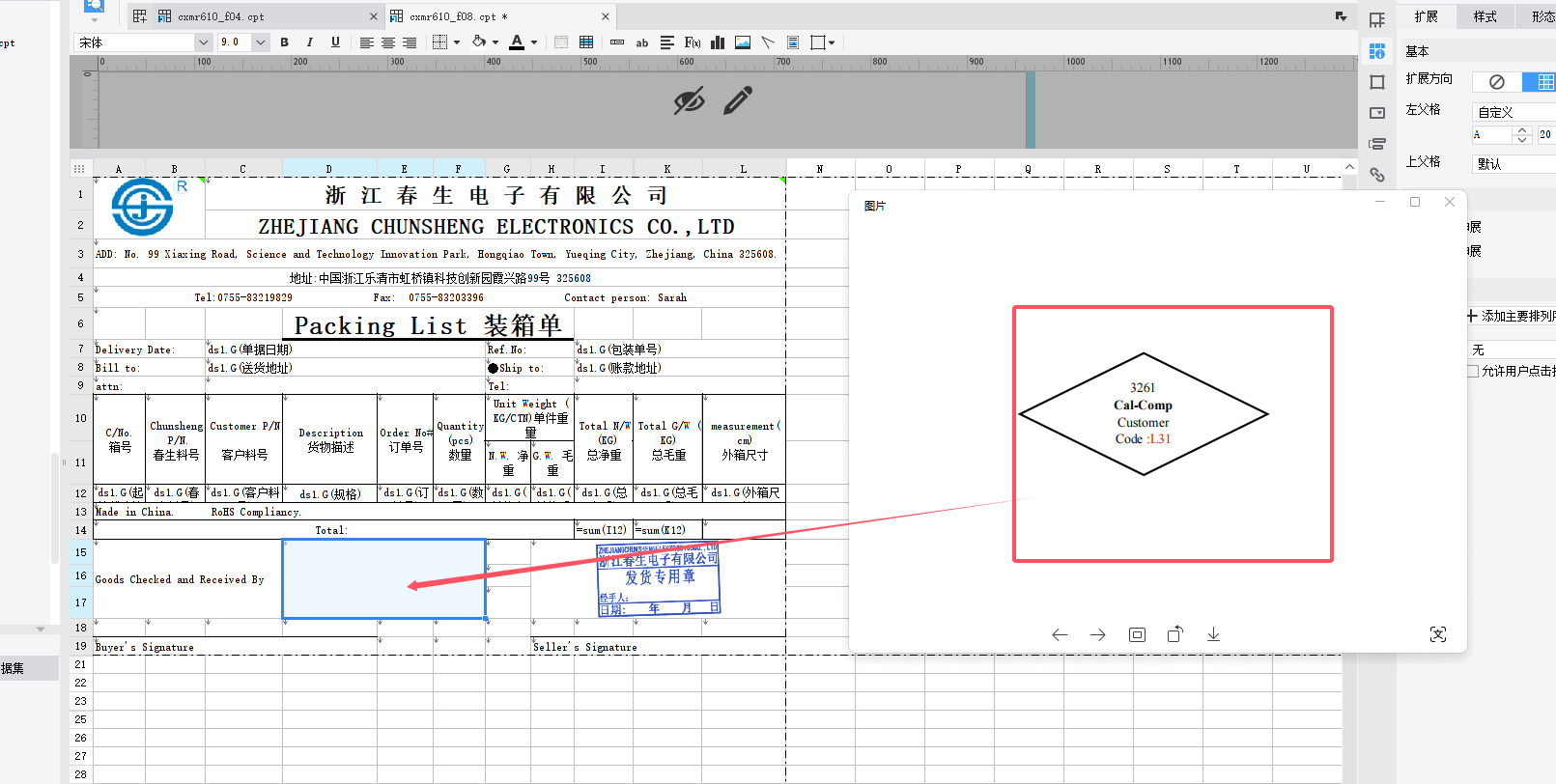Click the insert image toolbar icon
Image resolution: width=1556 pixels, height=784 pixels.
[x=743, y=42]
